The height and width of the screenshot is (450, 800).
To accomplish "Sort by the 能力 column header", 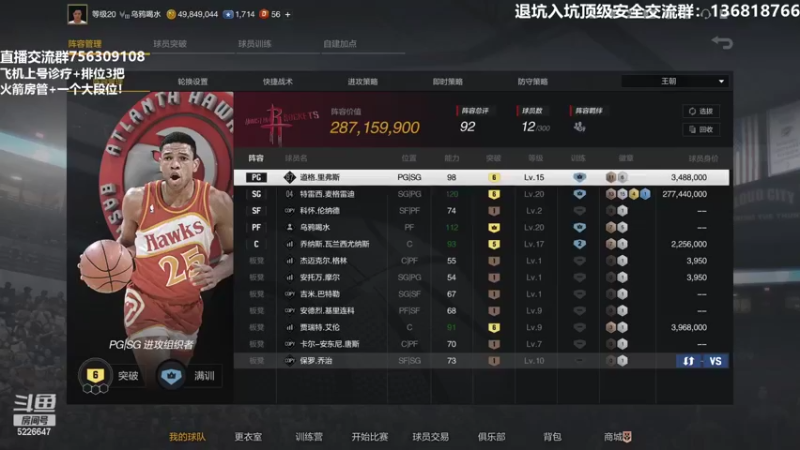I will click(x=452, y=159).
